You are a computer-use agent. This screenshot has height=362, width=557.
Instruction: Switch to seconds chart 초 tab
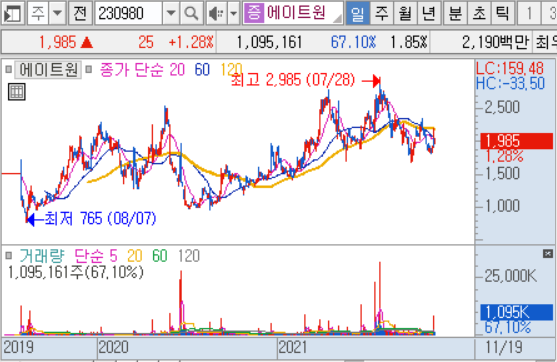tap(479, 13)
